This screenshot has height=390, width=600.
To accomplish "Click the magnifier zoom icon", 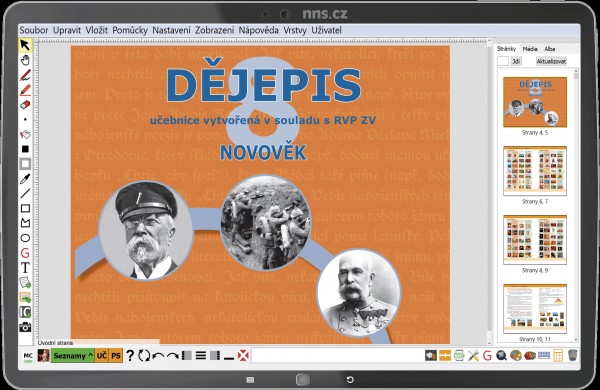I will [501, 356].
